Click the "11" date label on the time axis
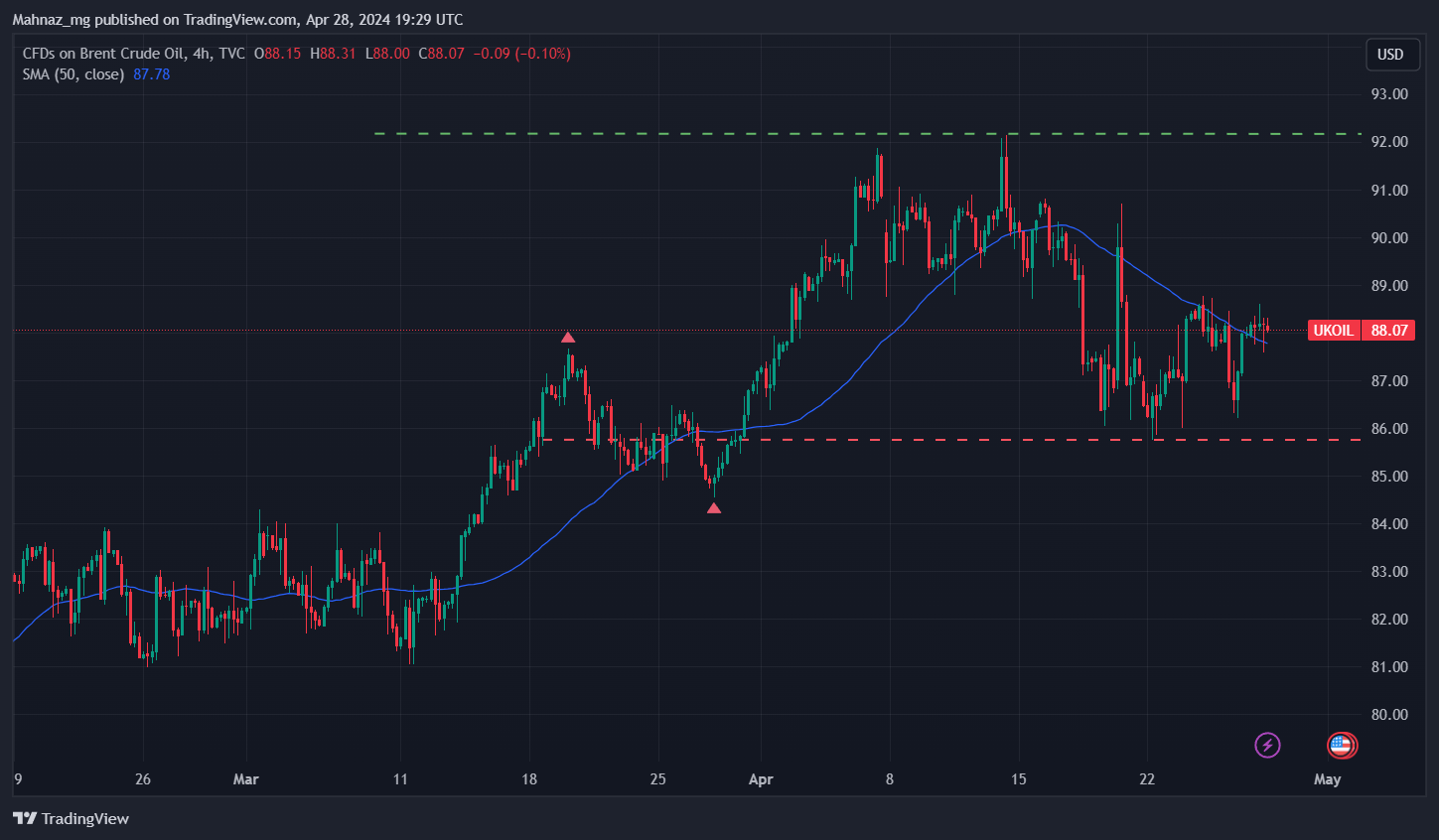The width and height of the screenshot is (1439, 840). [x=400, y=779]
